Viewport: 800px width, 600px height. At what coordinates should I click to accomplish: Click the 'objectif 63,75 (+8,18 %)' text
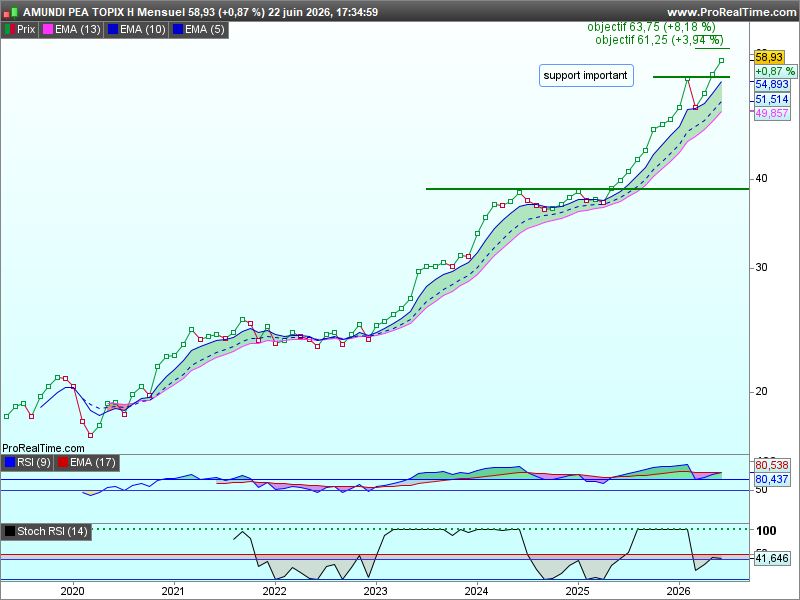(x=651, y=27)
